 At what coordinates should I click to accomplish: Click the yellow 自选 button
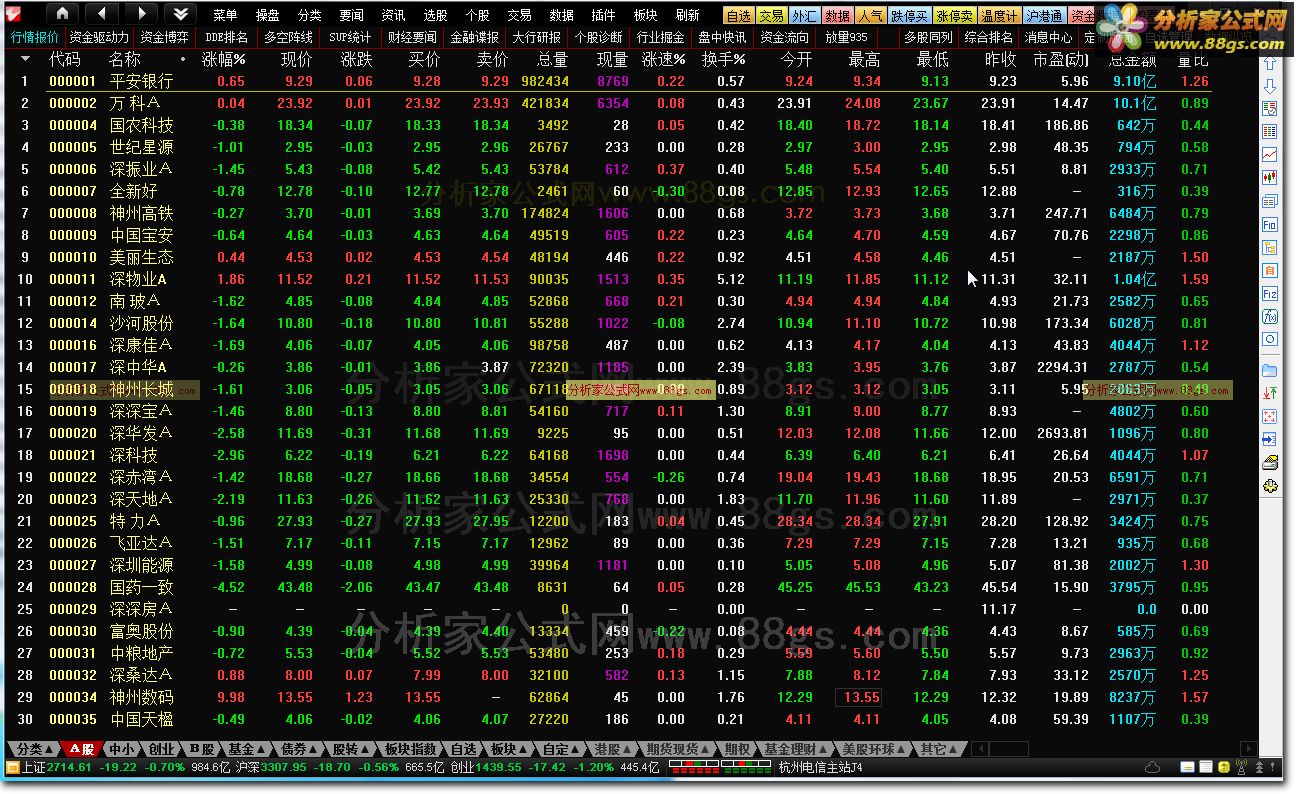click(738, 16)
